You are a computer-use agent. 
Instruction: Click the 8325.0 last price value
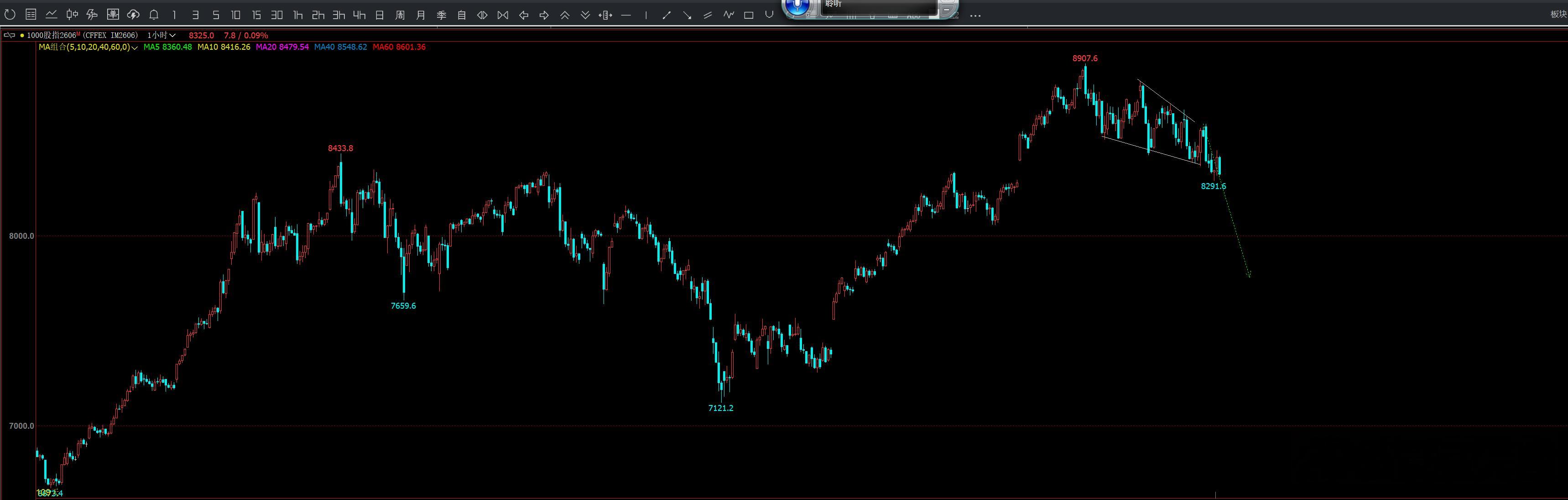[x=202, y=35]
